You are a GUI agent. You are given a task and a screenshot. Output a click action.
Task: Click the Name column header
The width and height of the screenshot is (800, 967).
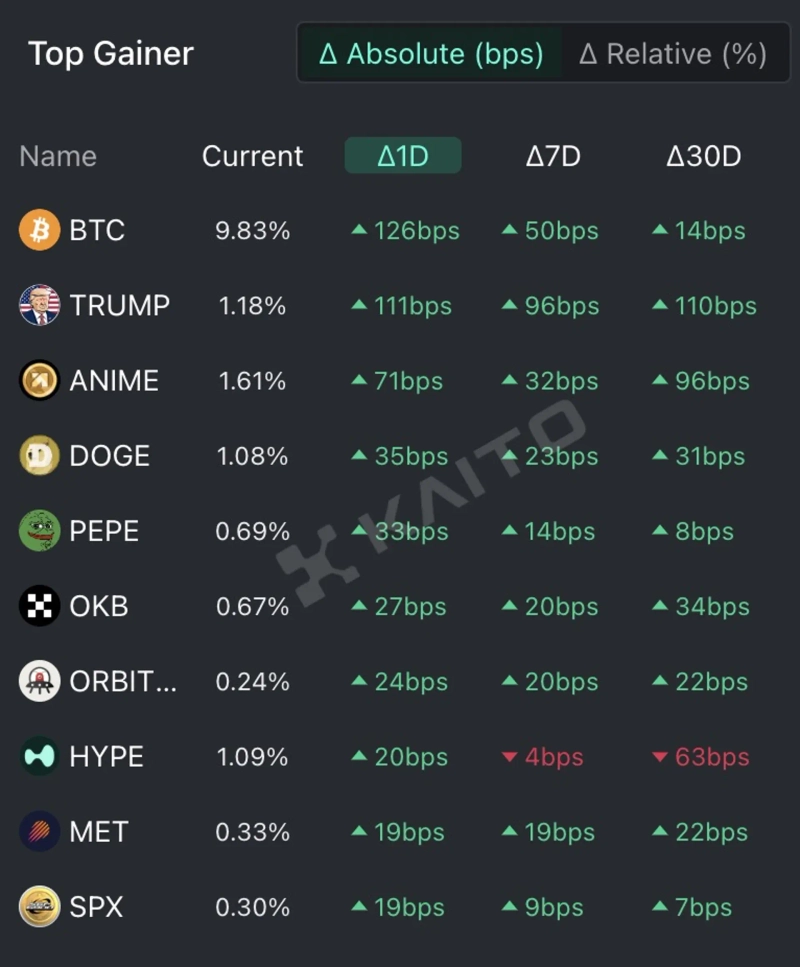point(58,156)
